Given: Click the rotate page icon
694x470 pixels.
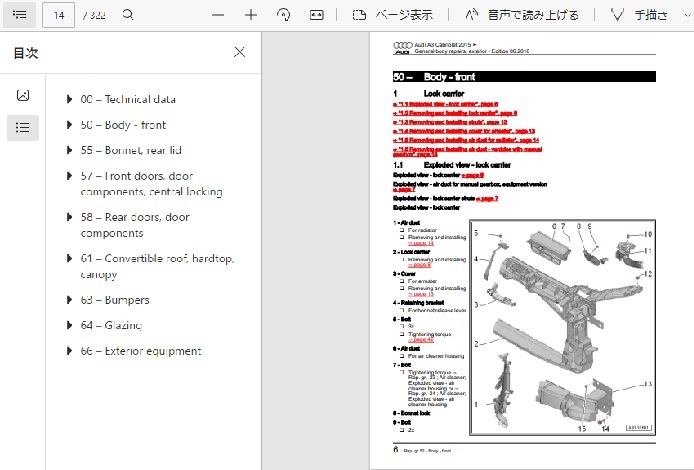Looking at the screenshot, I should (x=284, y=15).
